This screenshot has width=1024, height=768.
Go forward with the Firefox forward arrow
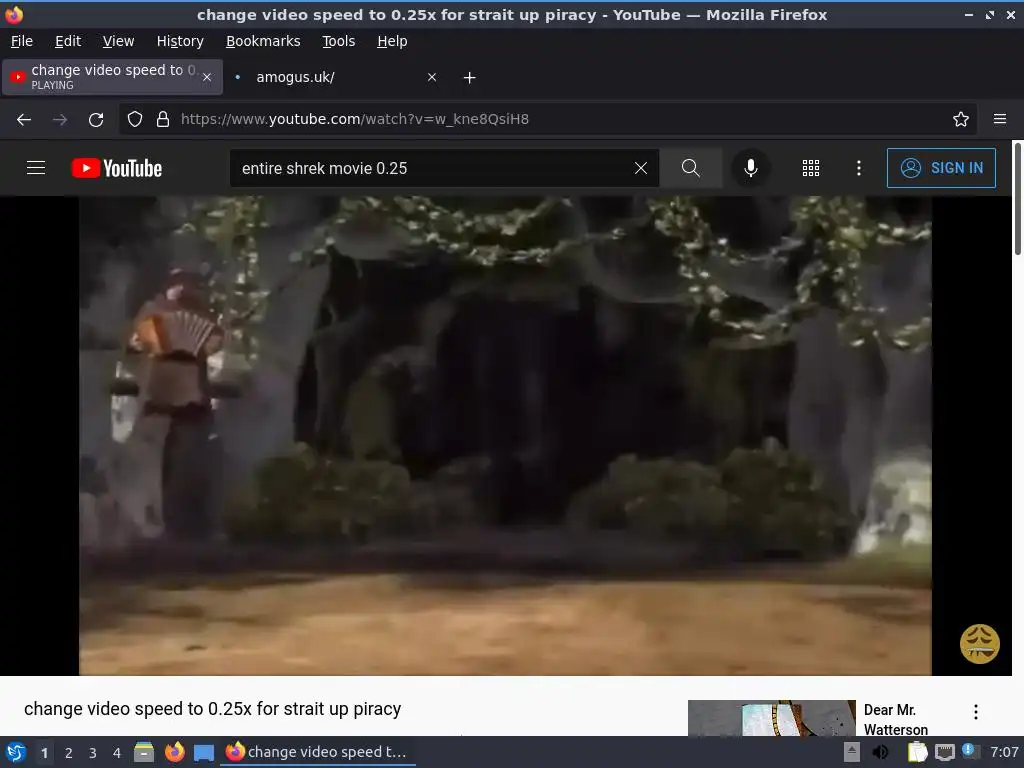click(x=60, y=120)
